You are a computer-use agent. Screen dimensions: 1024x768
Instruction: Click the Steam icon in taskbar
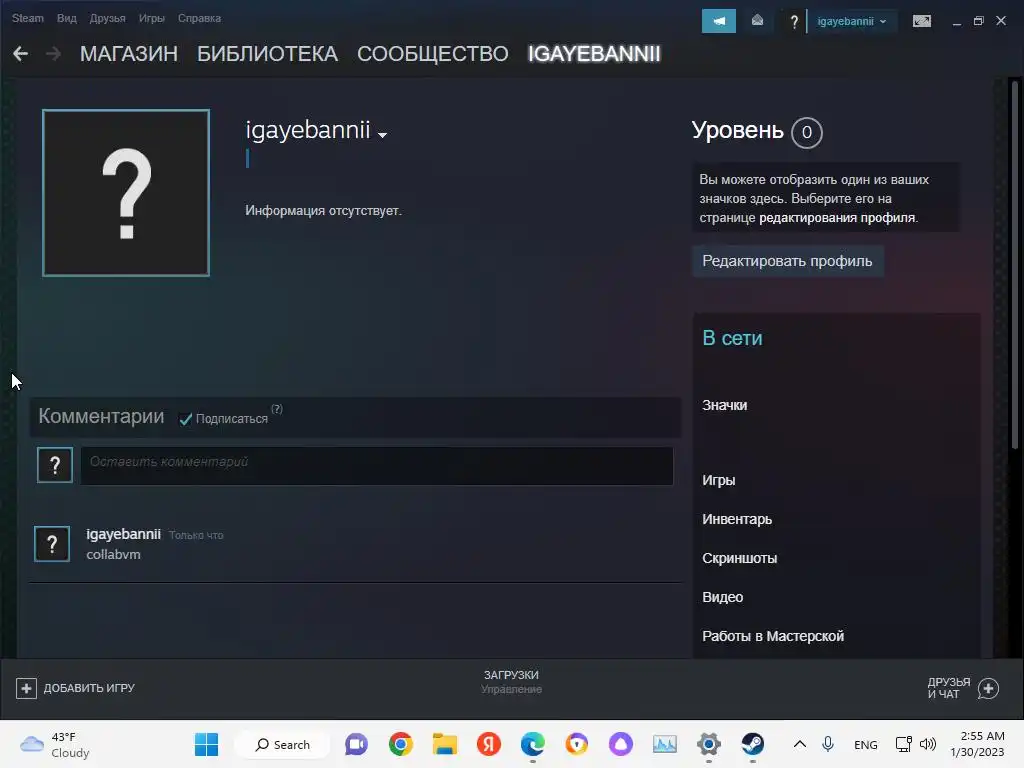pos(752,744)
